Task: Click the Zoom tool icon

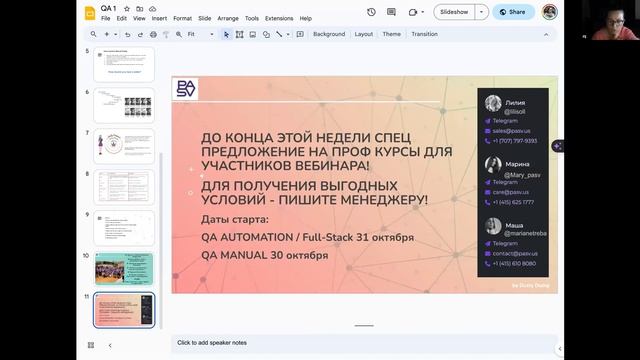Action: click(179, 34)
